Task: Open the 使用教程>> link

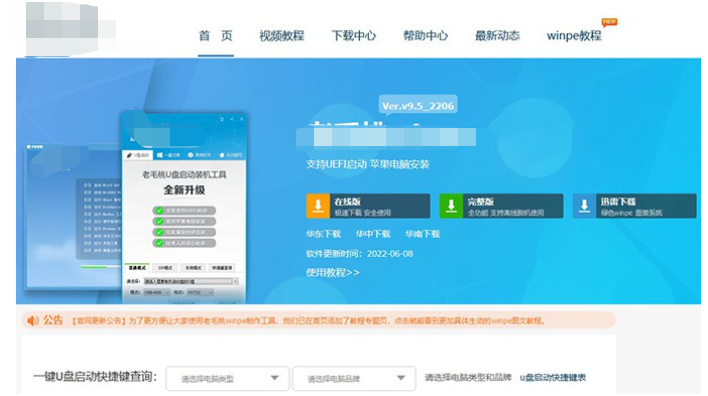Action: 333,272
